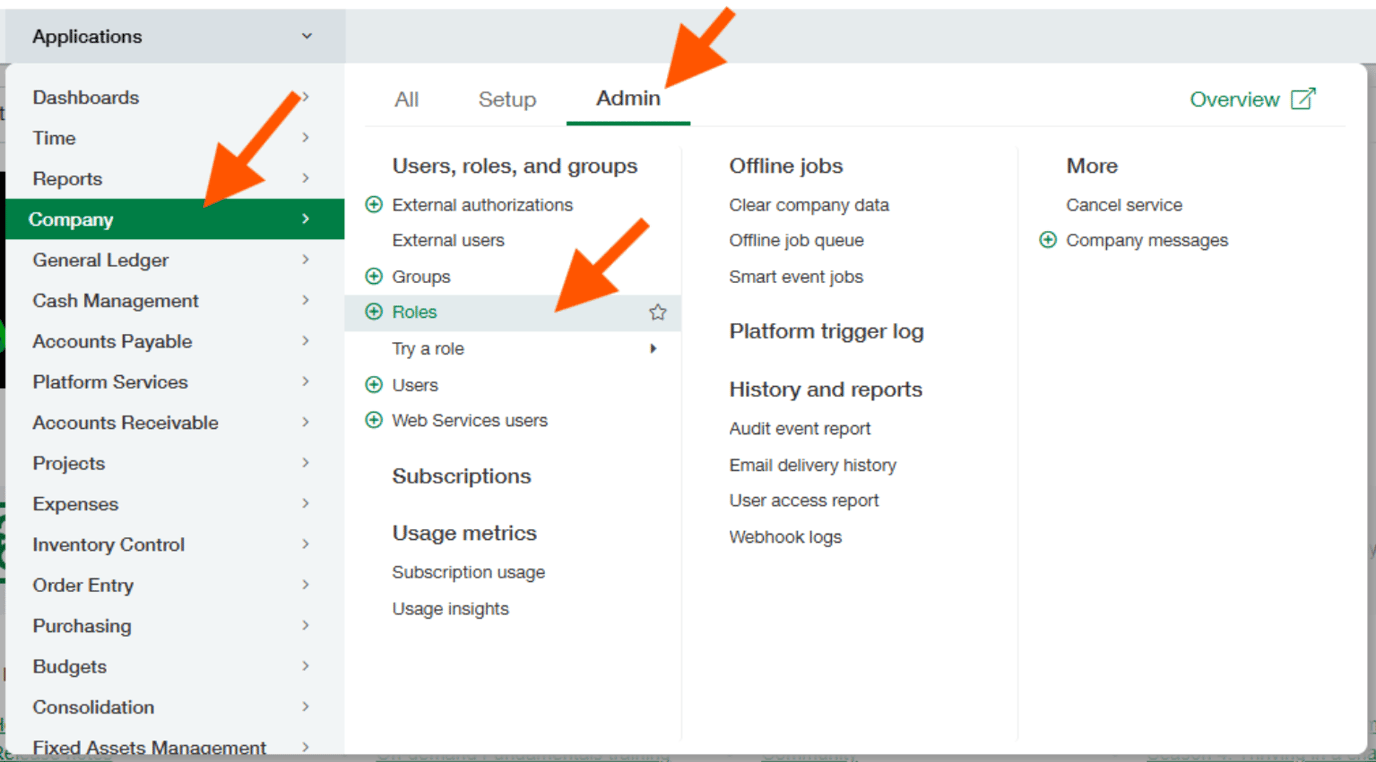Select the highlighted Roles entry
The width and height of the screenshot is (1376, 762).
point(414,311)
